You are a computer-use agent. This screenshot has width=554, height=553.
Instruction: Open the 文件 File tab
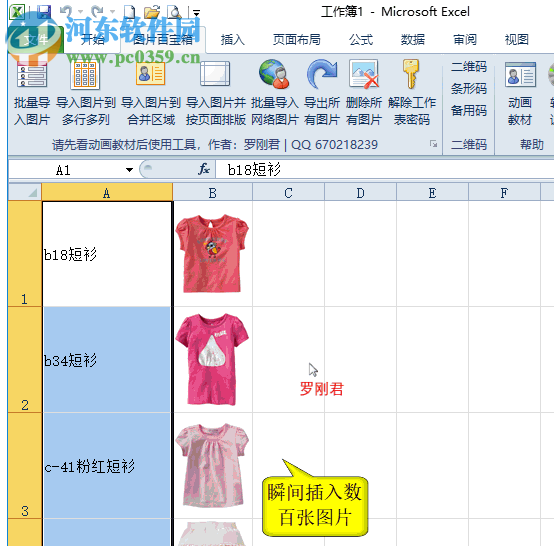tap(35, 40)
